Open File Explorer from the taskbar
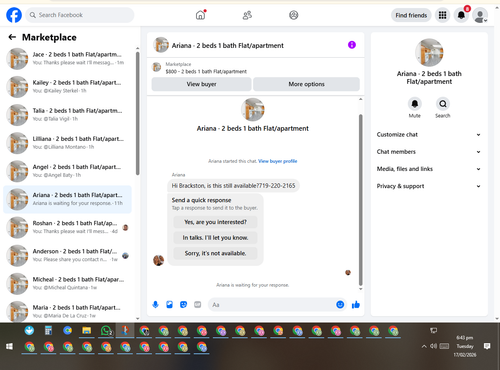The height and width of the screenshot is (370, 500). 87,331
